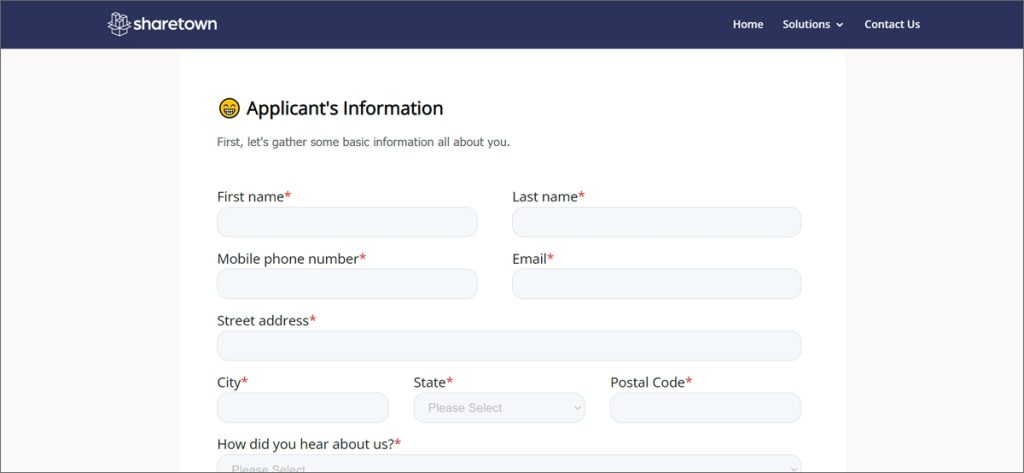Click the 'Street address' field label
Viewport: 1024px width, 473px height.
point(262,320)
